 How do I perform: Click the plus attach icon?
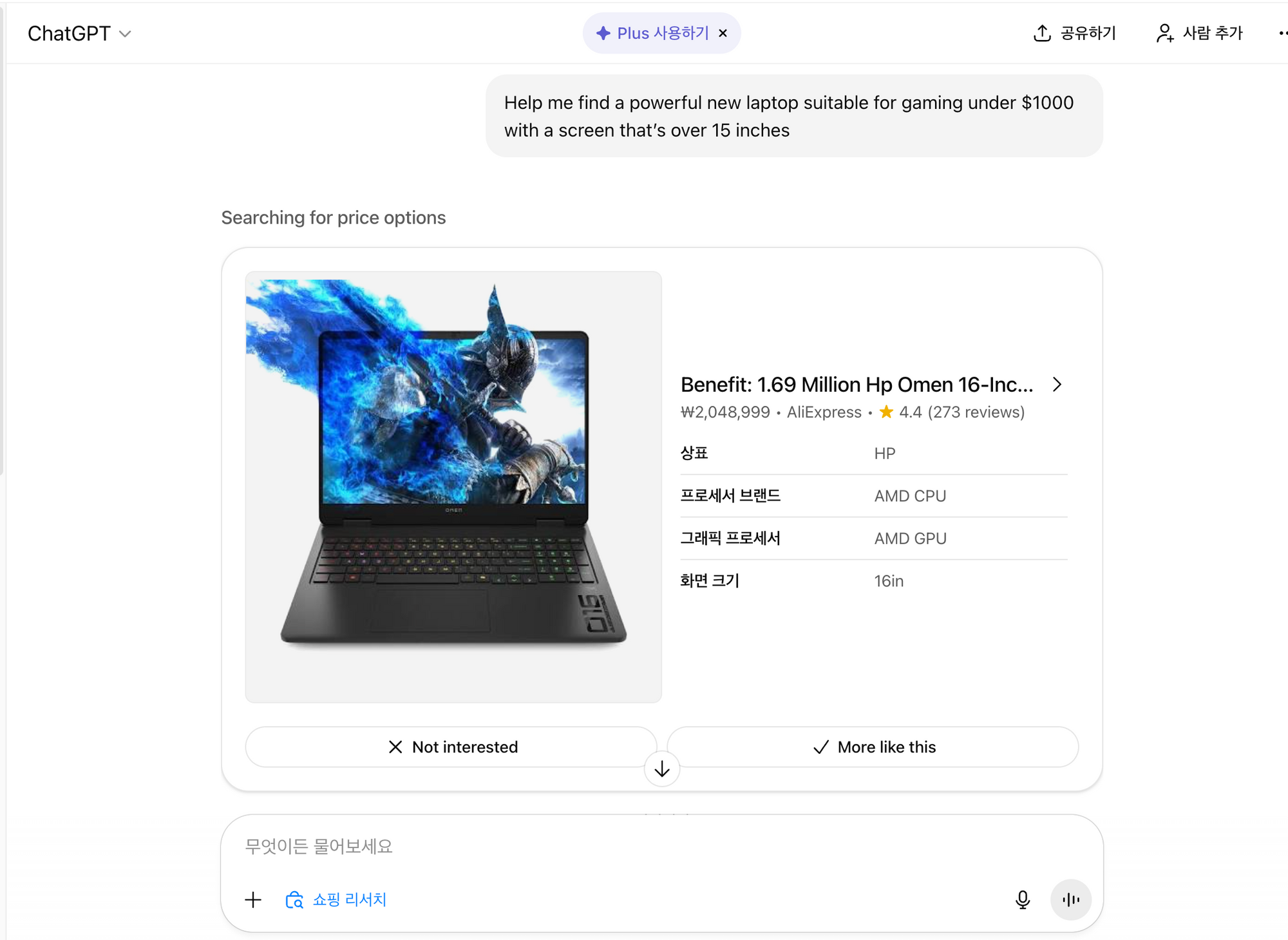click(x=253, y=899)
